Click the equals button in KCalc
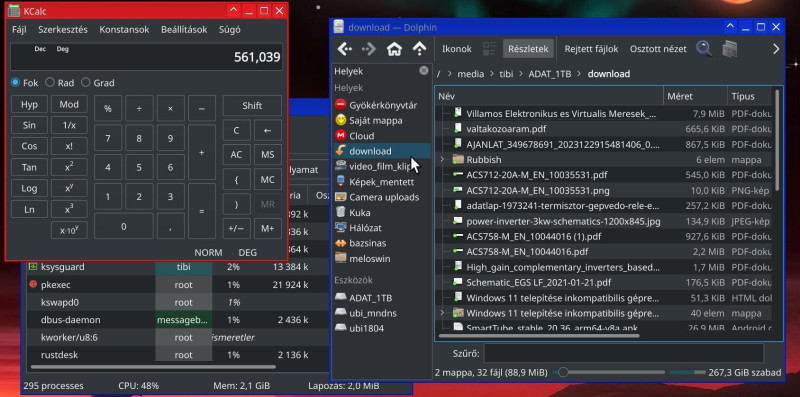This screenshot has width=800, height=397. coord(202,211)
